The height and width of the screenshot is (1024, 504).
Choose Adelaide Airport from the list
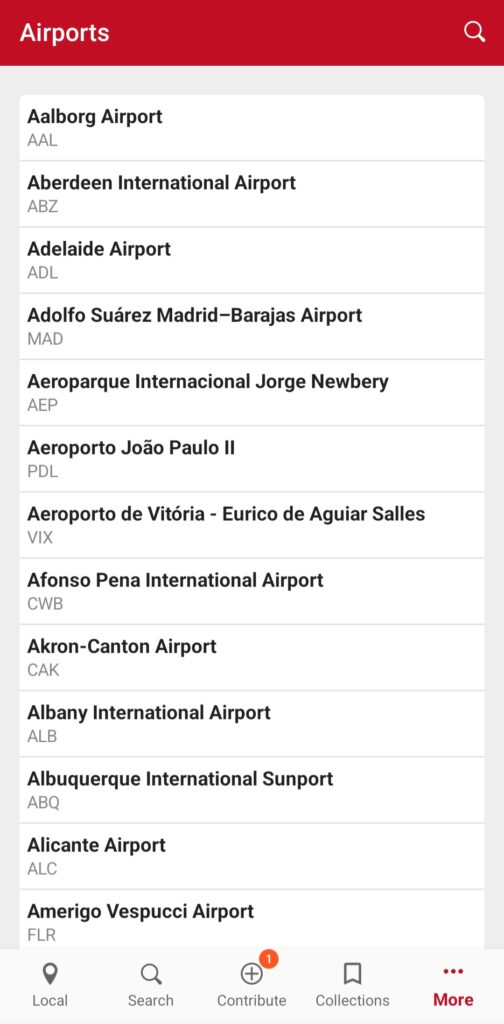point(252,261)
